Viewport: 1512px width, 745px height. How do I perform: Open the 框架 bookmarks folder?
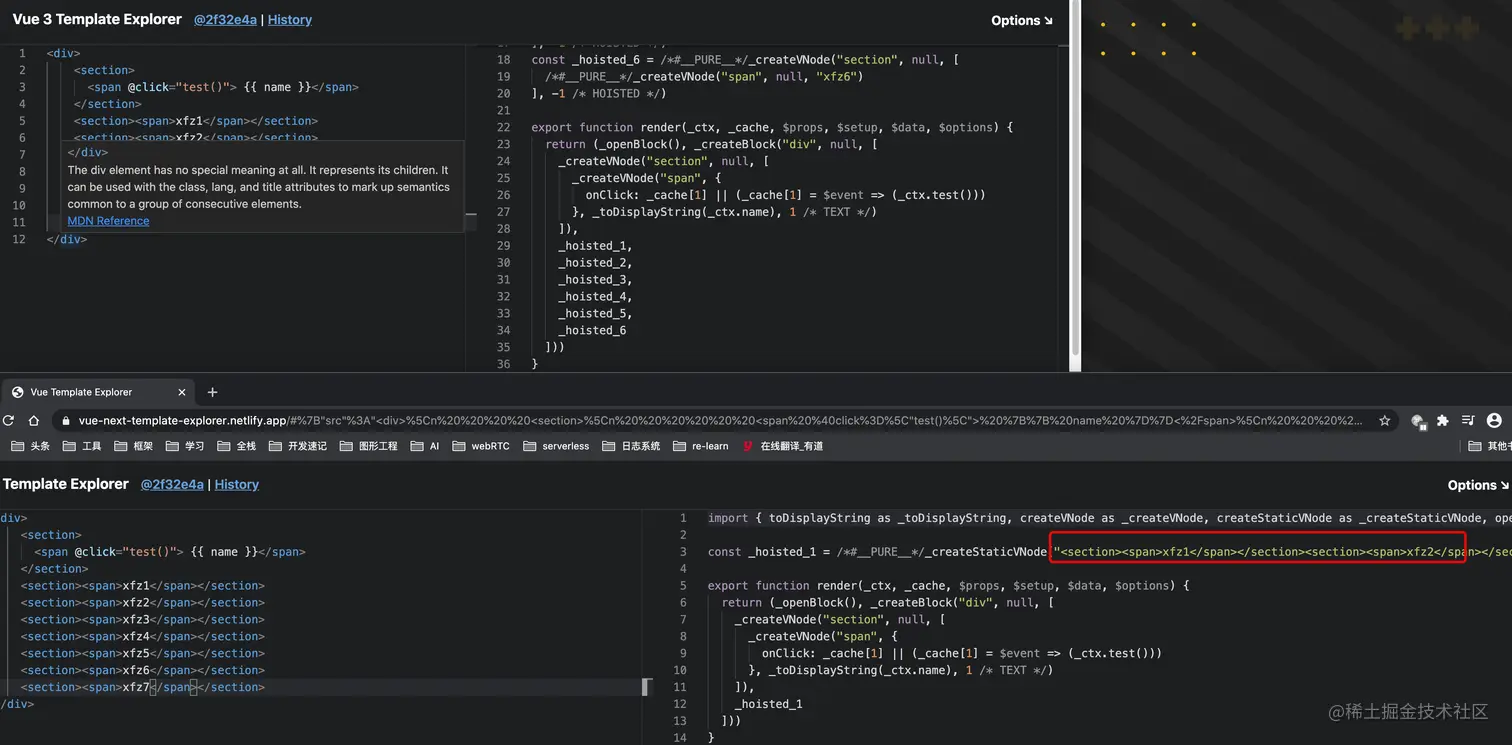tap(133, 446)
